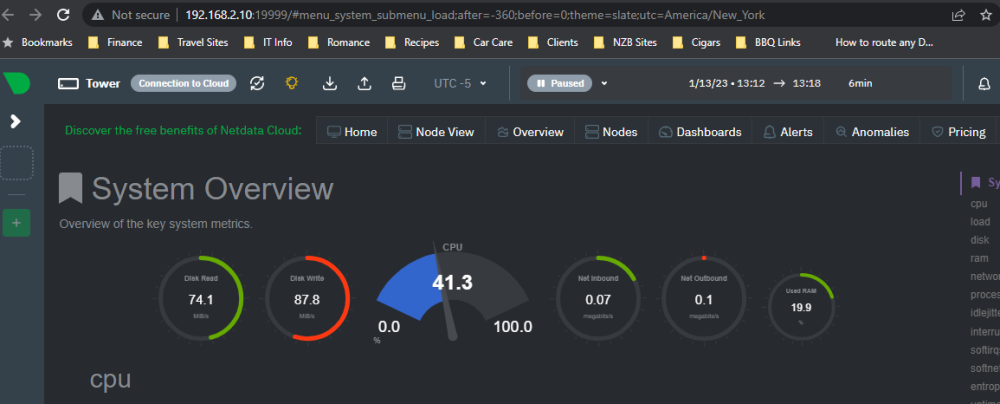Click the Used RAM gauge
1000x404 pixels.
[800, 306]
